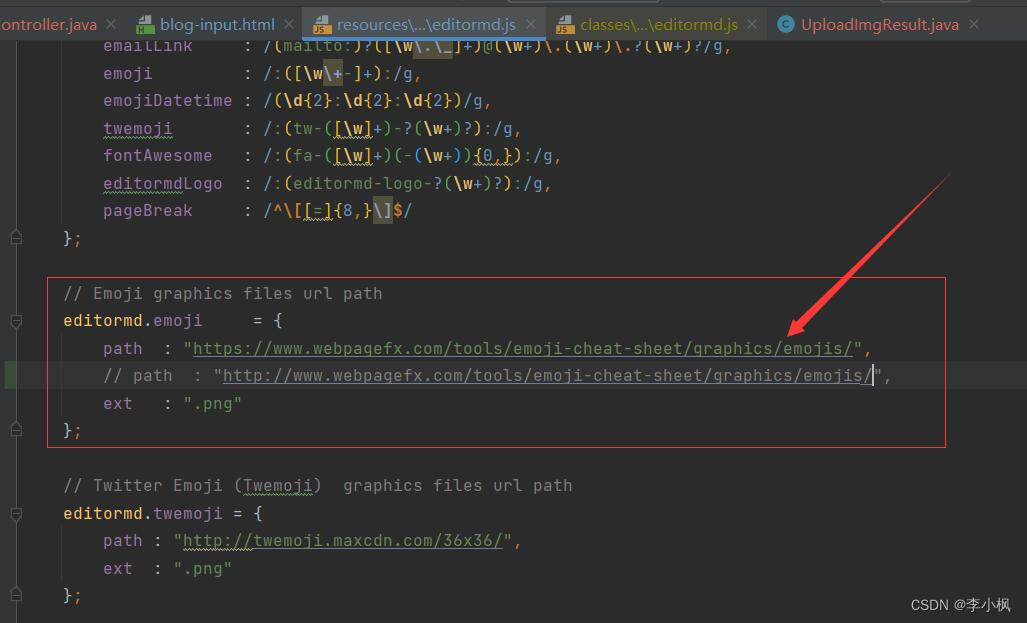The image size is (1027, 623).
Task: Click the emojiDatetime property name
Action: [168, 101]
